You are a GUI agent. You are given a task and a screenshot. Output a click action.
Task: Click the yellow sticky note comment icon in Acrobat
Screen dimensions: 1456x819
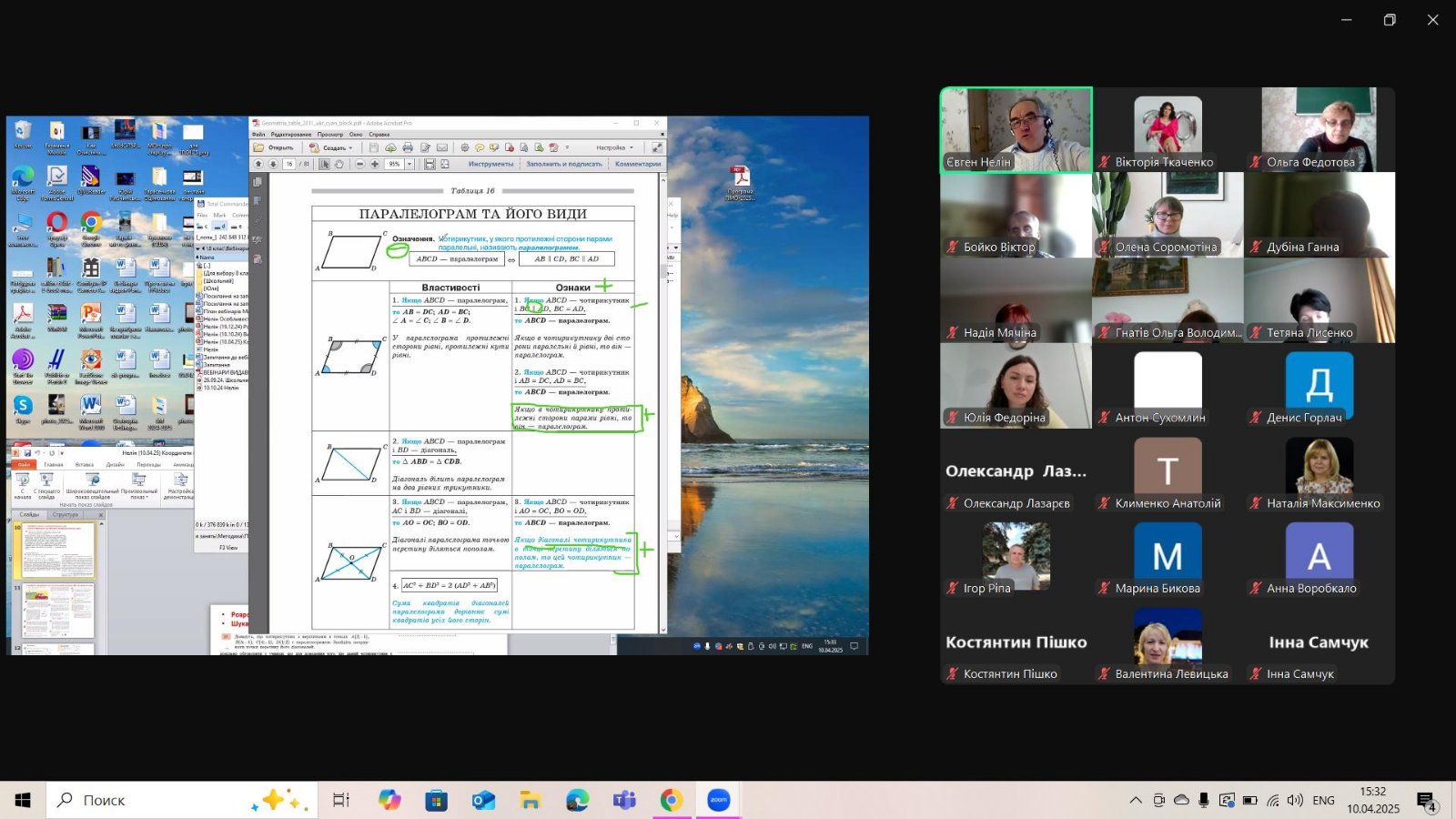click(x=480, y=147)
